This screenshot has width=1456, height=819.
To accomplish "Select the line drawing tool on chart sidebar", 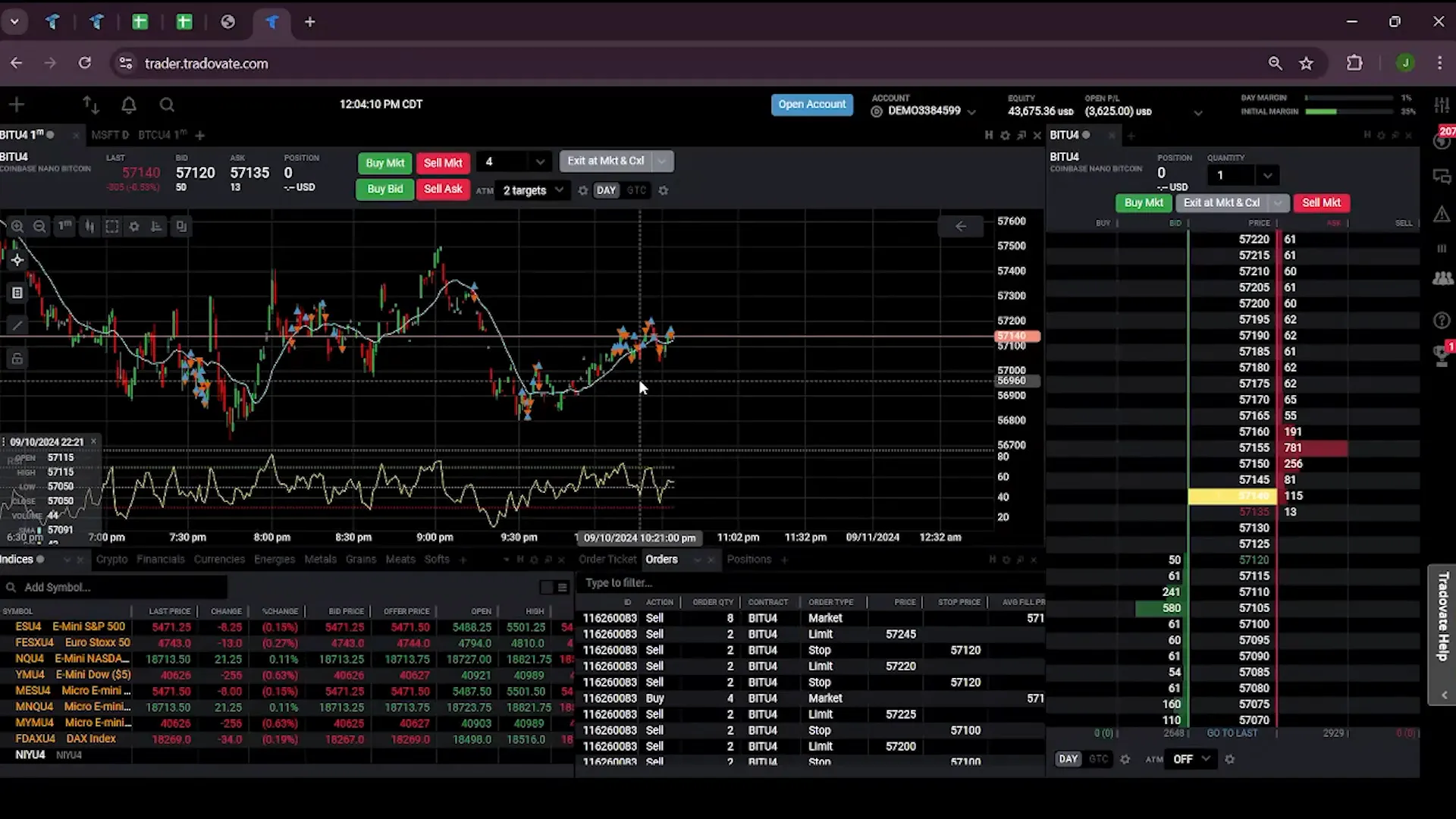I will (x=17, y=325).
